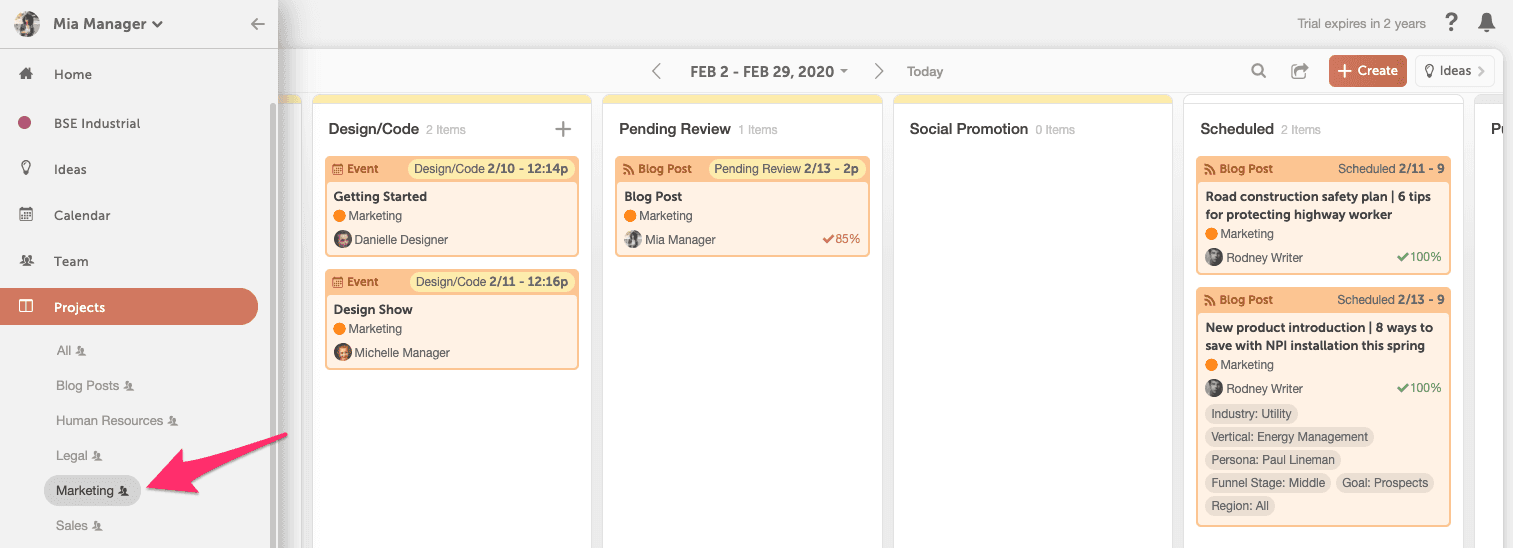Viewport: 1513px width, 548px height.
Task: Click Mia Manager's profile avatar in sidebar header
Action: tap(27, 24)
